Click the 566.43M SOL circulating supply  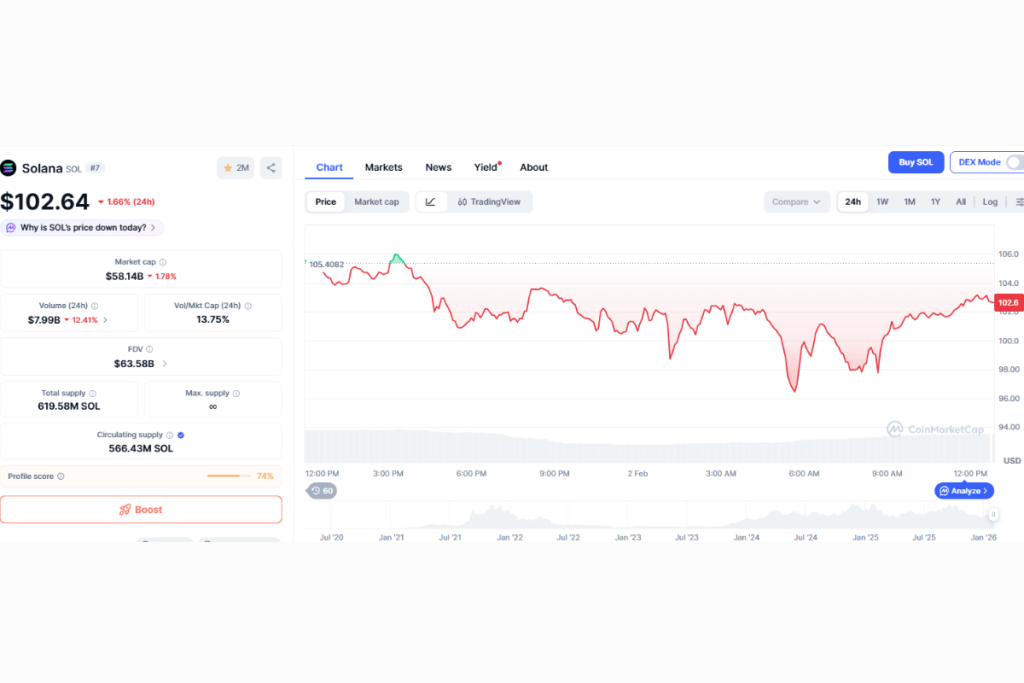coord(141,449)
